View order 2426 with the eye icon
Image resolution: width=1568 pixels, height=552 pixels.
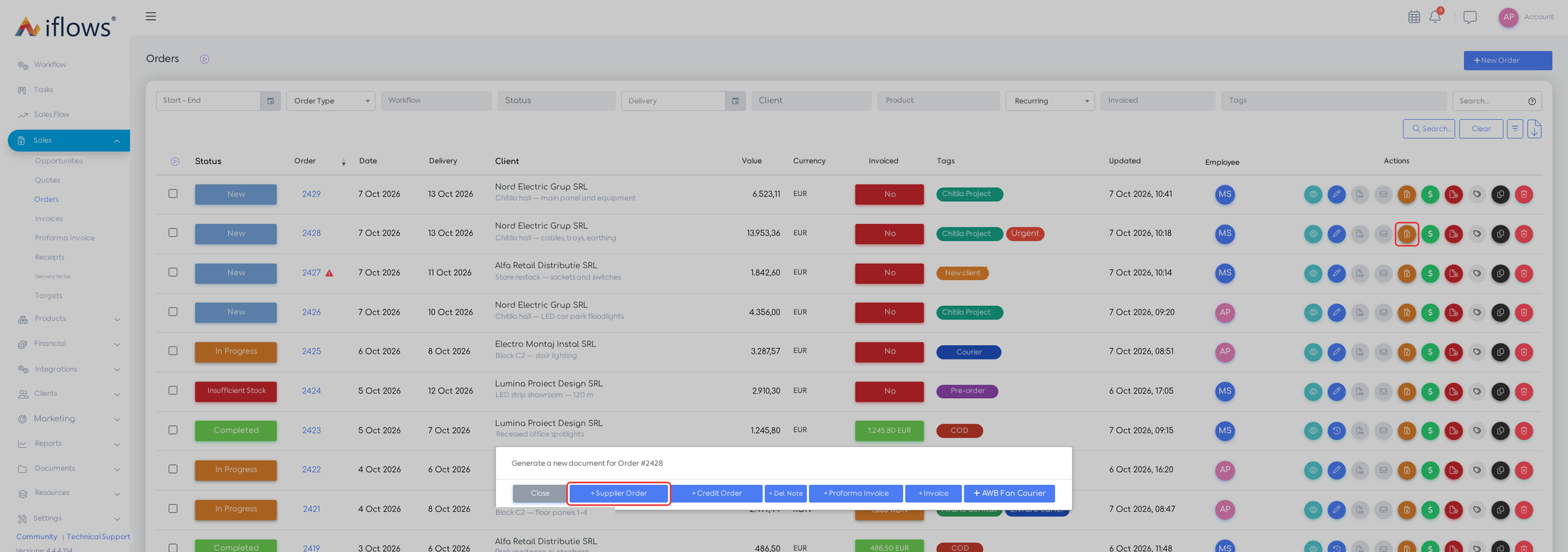[1313, 312]
